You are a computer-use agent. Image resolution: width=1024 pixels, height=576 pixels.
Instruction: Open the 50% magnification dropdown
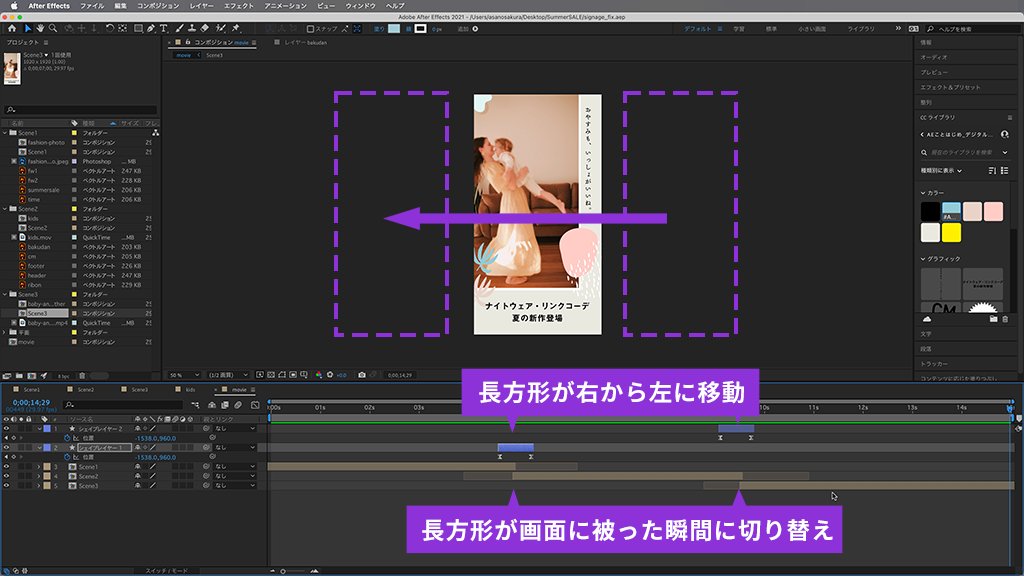pyautogui.click(x=184, y=375)
